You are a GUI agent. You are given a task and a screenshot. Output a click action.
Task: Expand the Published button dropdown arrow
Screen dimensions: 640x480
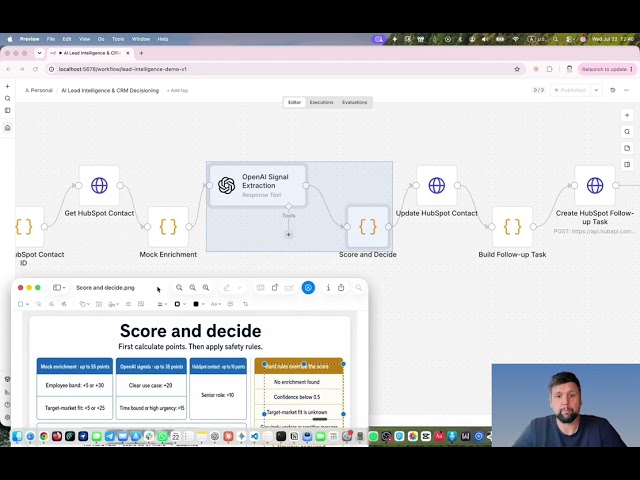(x=596, y=90)
